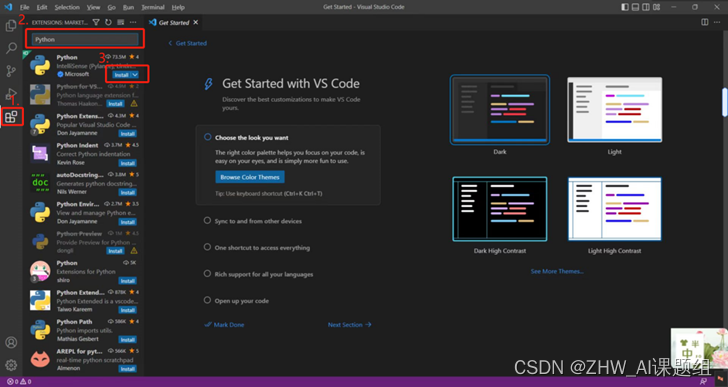Image resolution: width=728 pixels, height=387 pixels.
Task: Open the Manage gear icon
Action: (x=11, y=365)
